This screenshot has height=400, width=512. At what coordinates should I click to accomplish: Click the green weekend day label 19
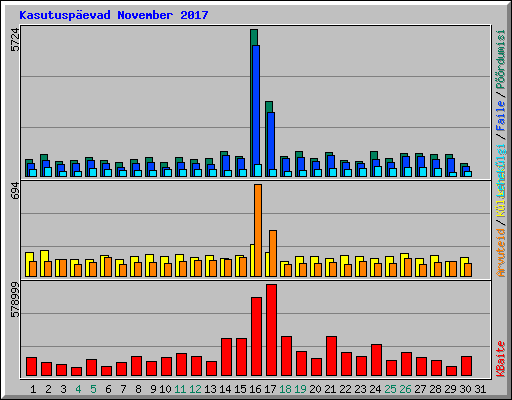point(300,389)
